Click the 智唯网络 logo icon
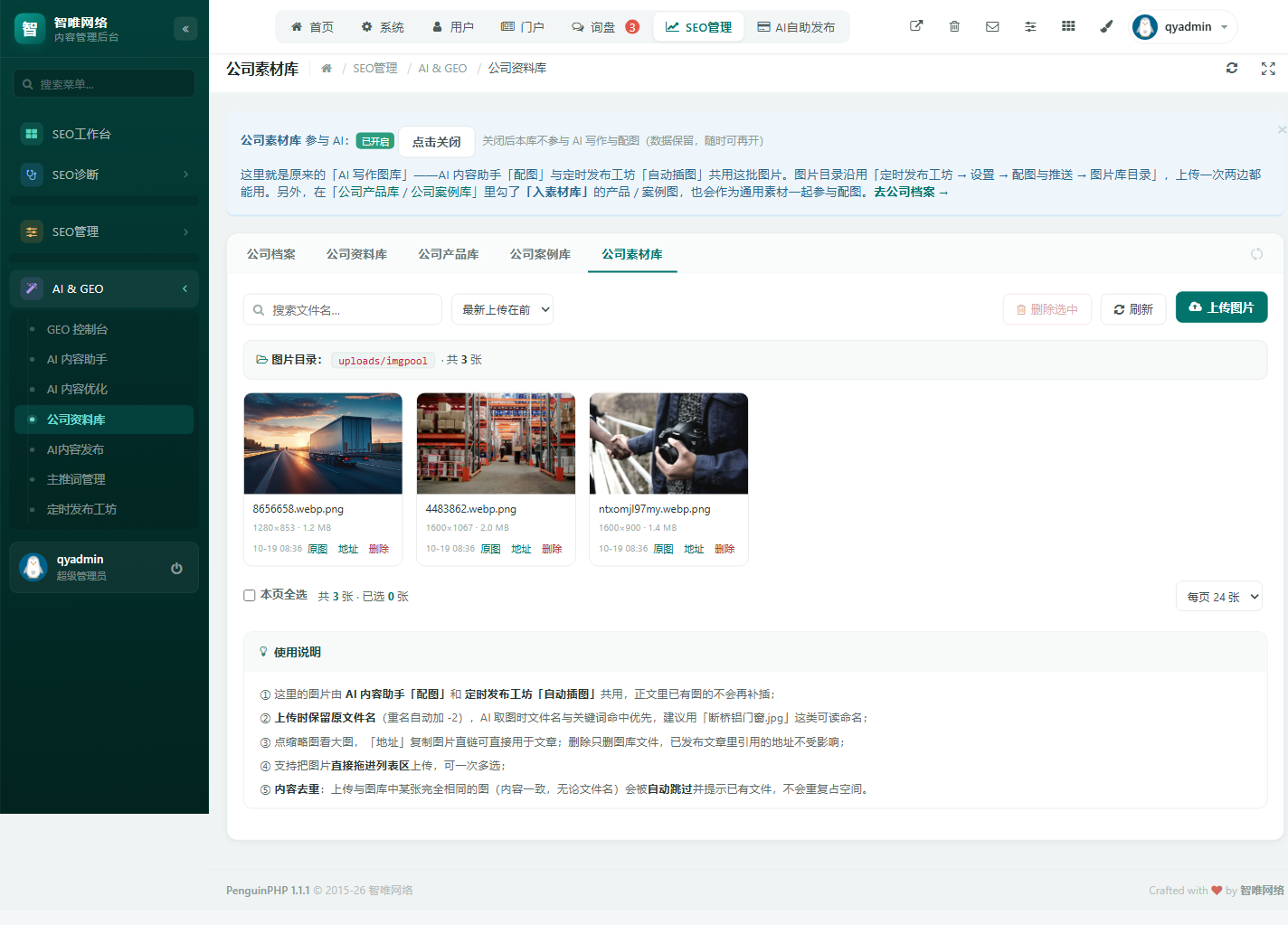The height and width of the screenshot is (925, 1288). tap(30, 29)
